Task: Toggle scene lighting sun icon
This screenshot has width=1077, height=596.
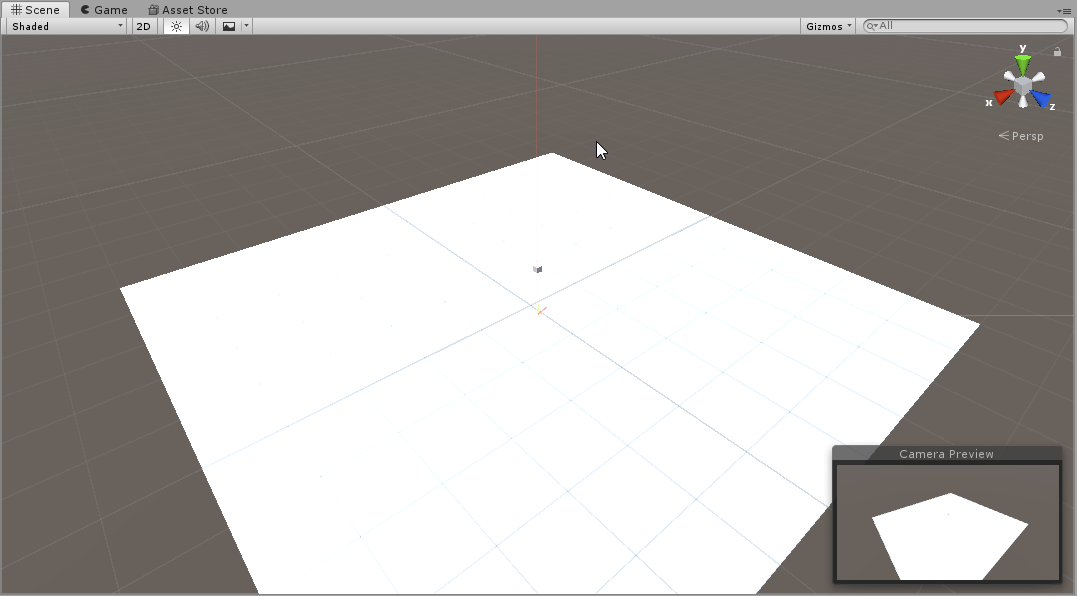Action: tap(177, 26)
